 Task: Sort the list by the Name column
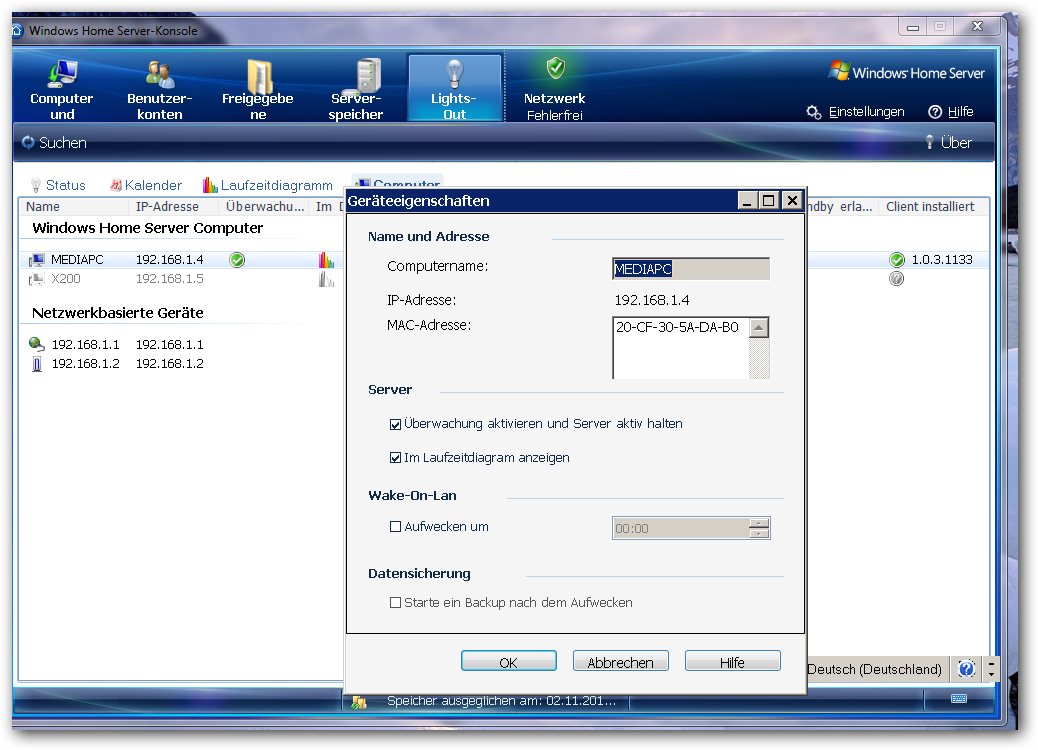[73, 207]
